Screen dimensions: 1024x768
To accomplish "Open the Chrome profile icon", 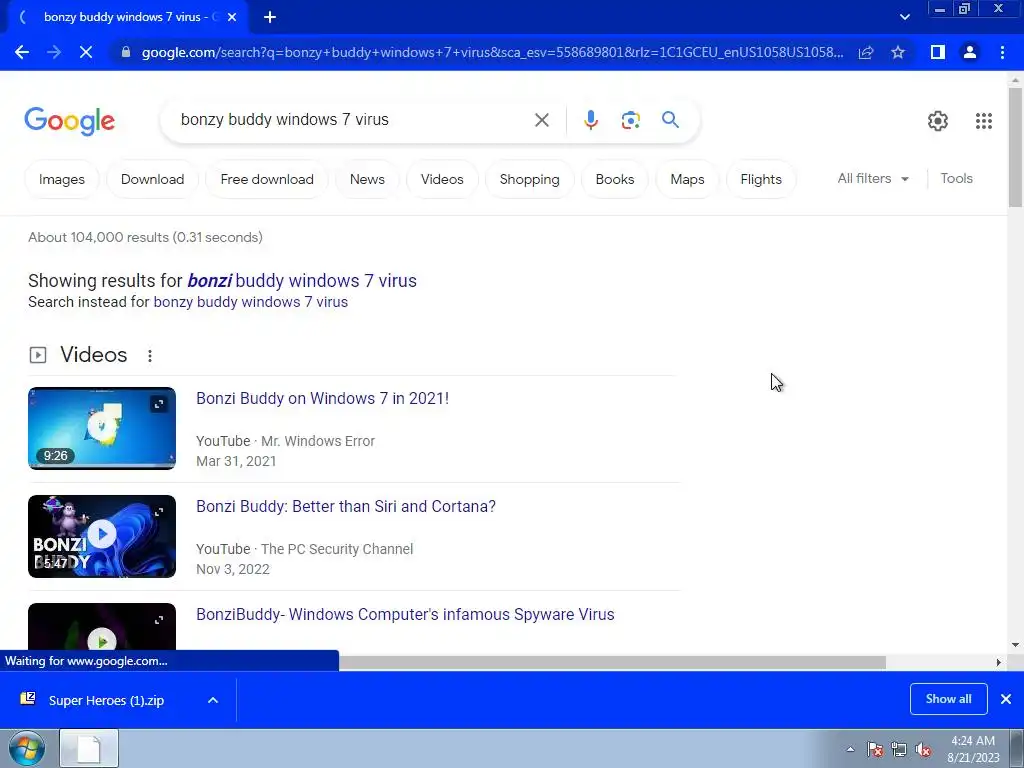I will pos(970,52).
